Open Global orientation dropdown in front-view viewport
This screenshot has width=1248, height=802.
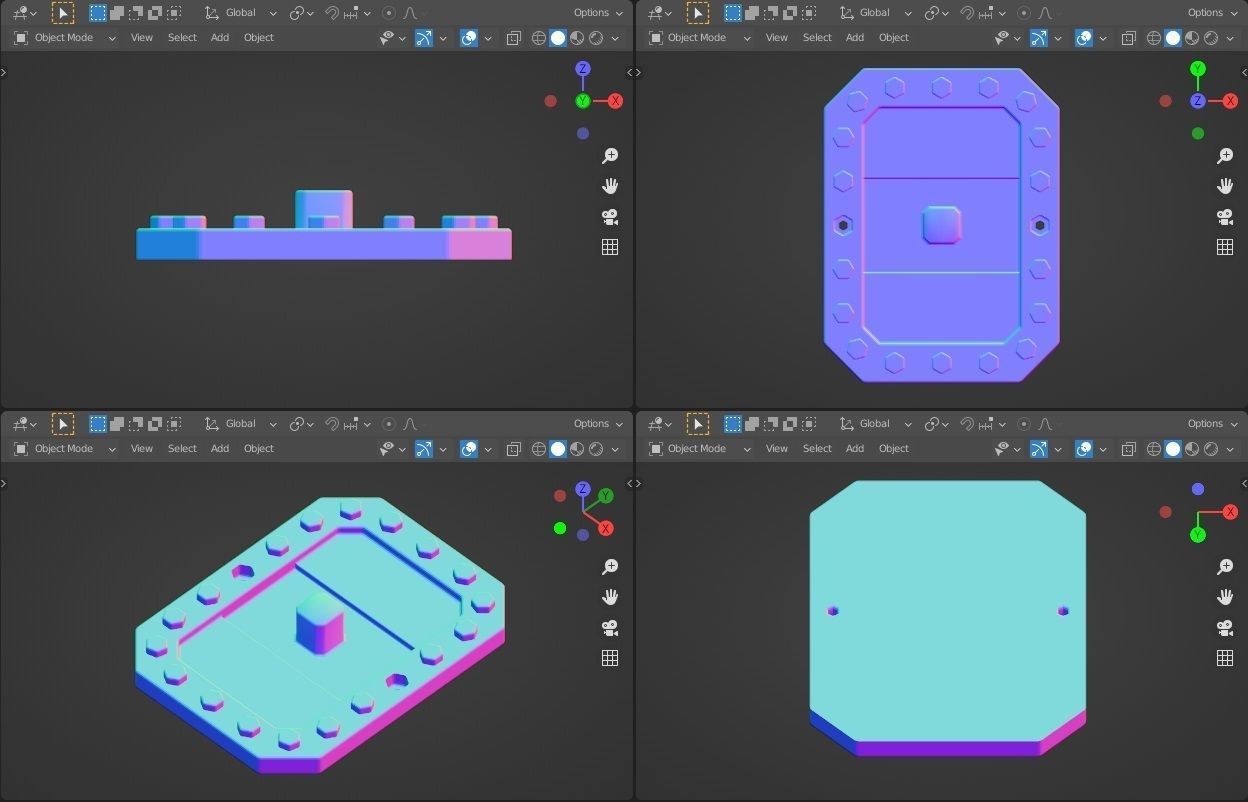[x=241, y=13]
